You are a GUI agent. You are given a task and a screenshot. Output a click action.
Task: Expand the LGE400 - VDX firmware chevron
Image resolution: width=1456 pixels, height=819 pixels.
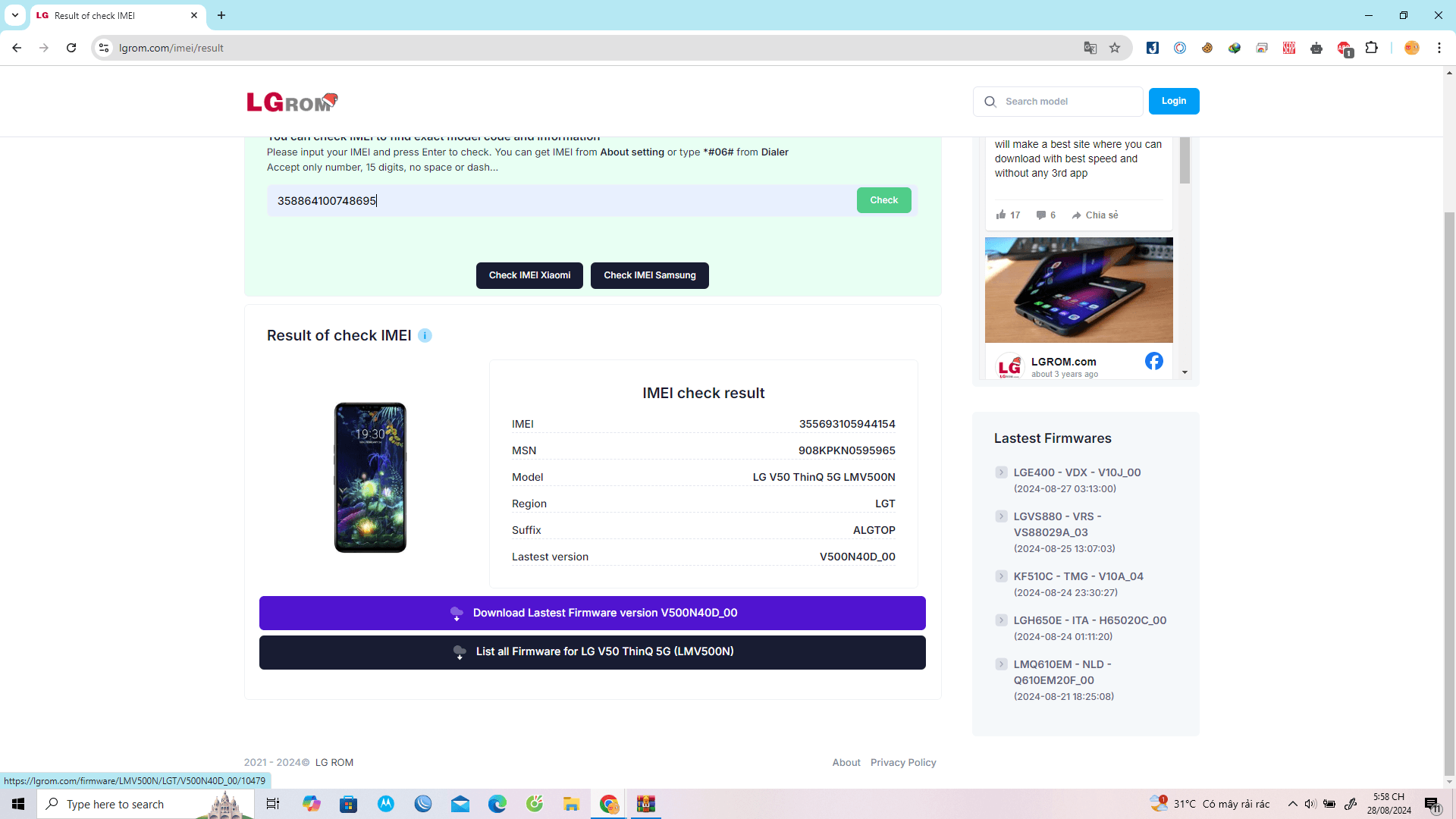[x=1001, y=472]
